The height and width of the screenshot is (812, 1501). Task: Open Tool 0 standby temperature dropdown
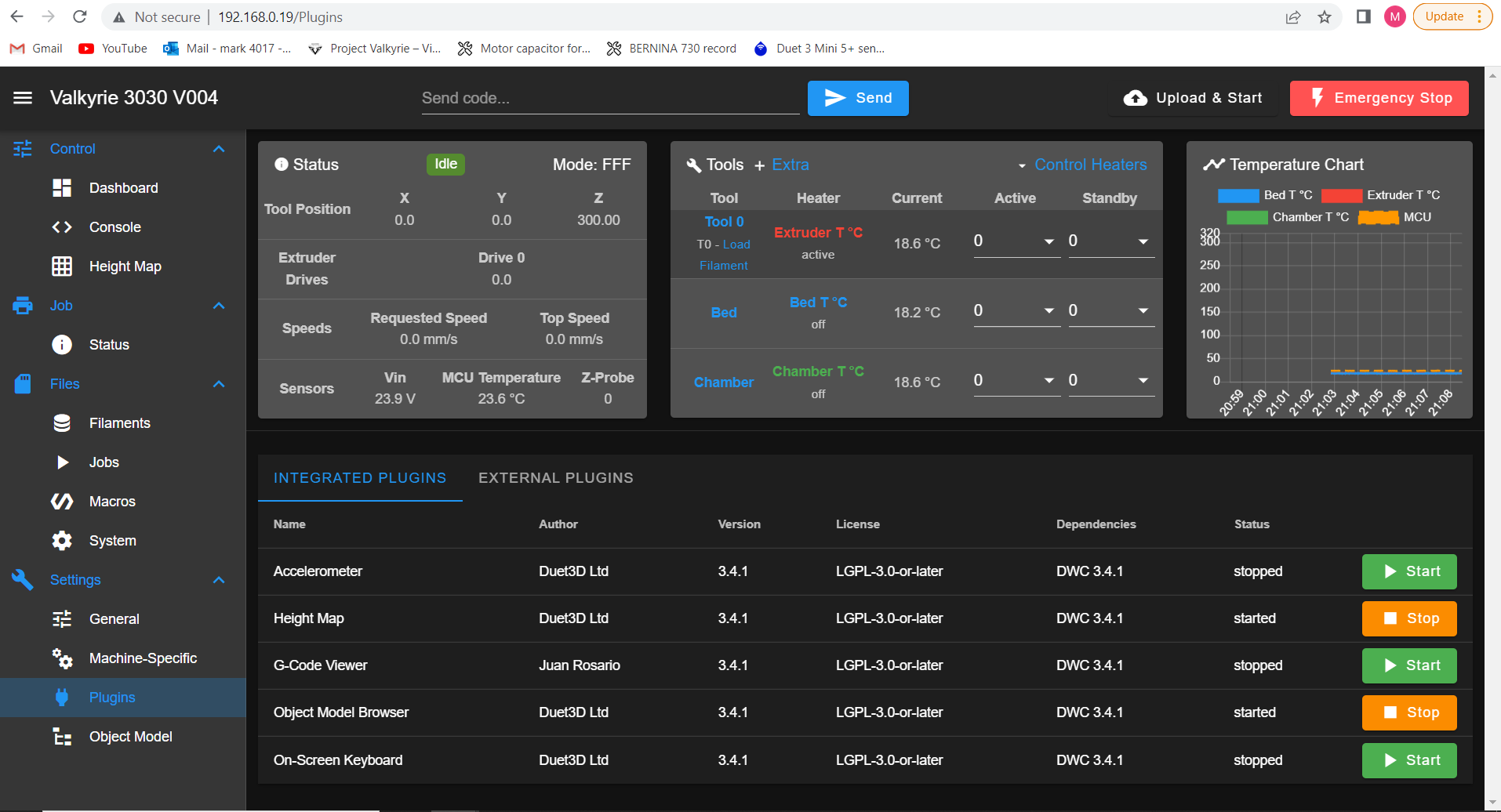point(1143,241)
